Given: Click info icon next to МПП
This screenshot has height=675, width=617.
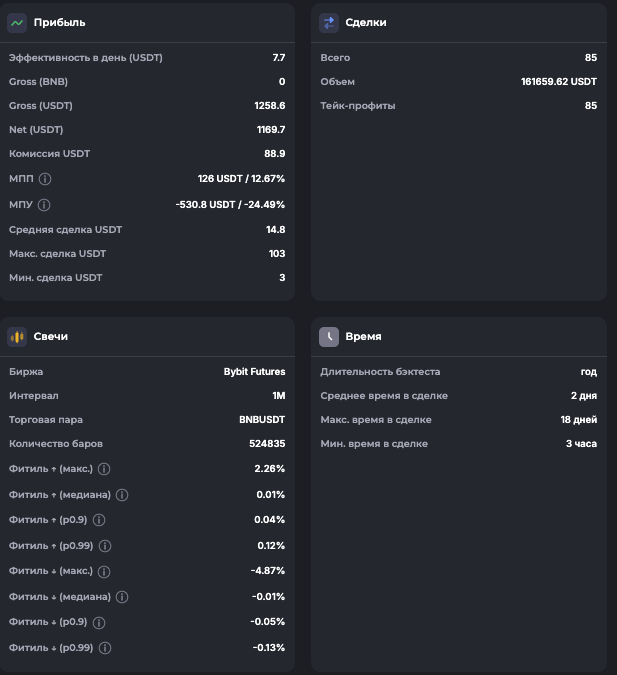Looking at the screenshot, I should (x=45, y=178).
